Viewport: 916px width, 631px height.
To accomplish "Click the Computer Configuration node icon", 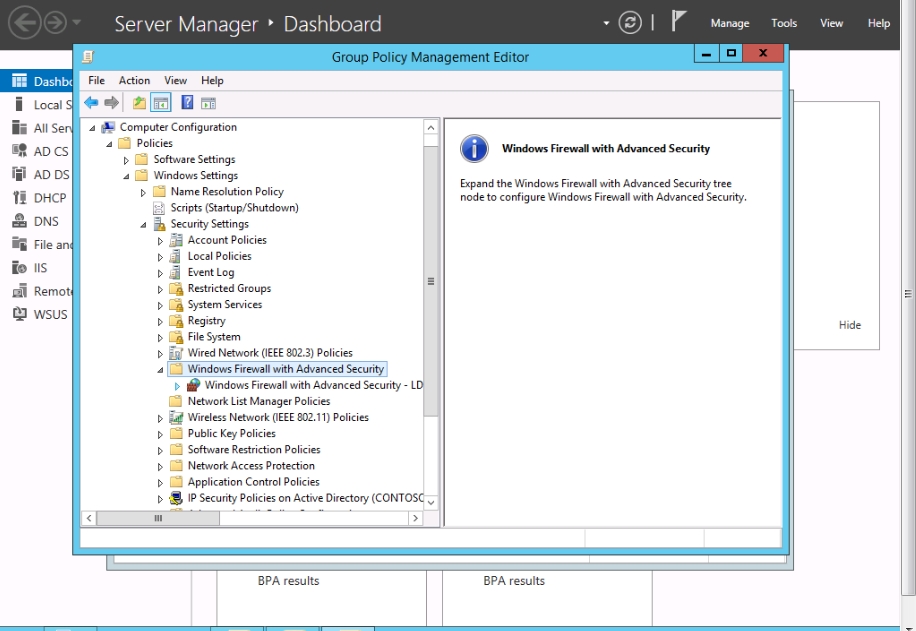I will click(108, 127).
